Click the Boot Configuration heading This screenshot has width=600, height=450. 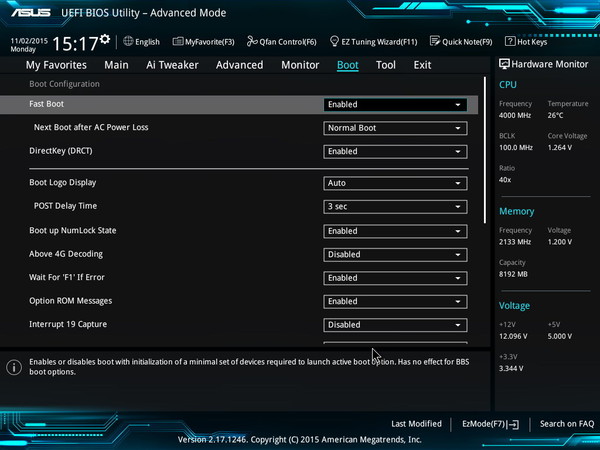64,84
